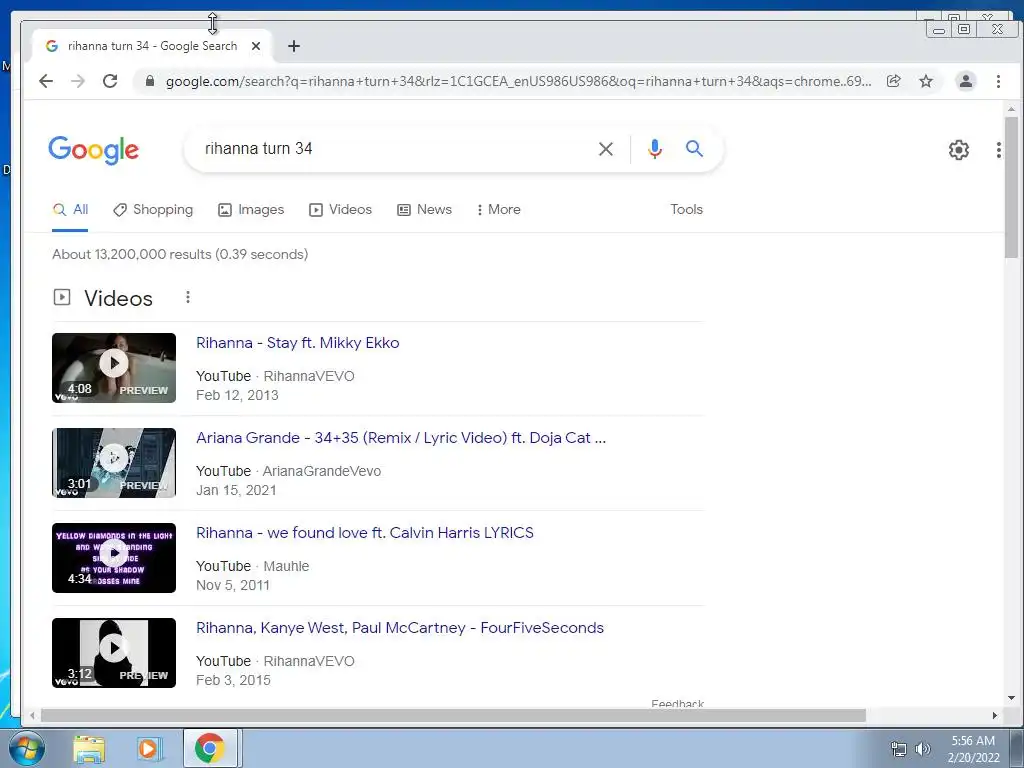View site info via the padlock icon

150,81
